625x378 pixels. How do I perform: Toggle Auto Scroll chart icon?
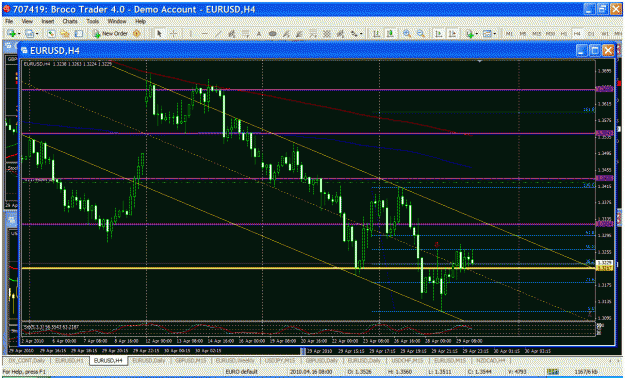(439, 34)
